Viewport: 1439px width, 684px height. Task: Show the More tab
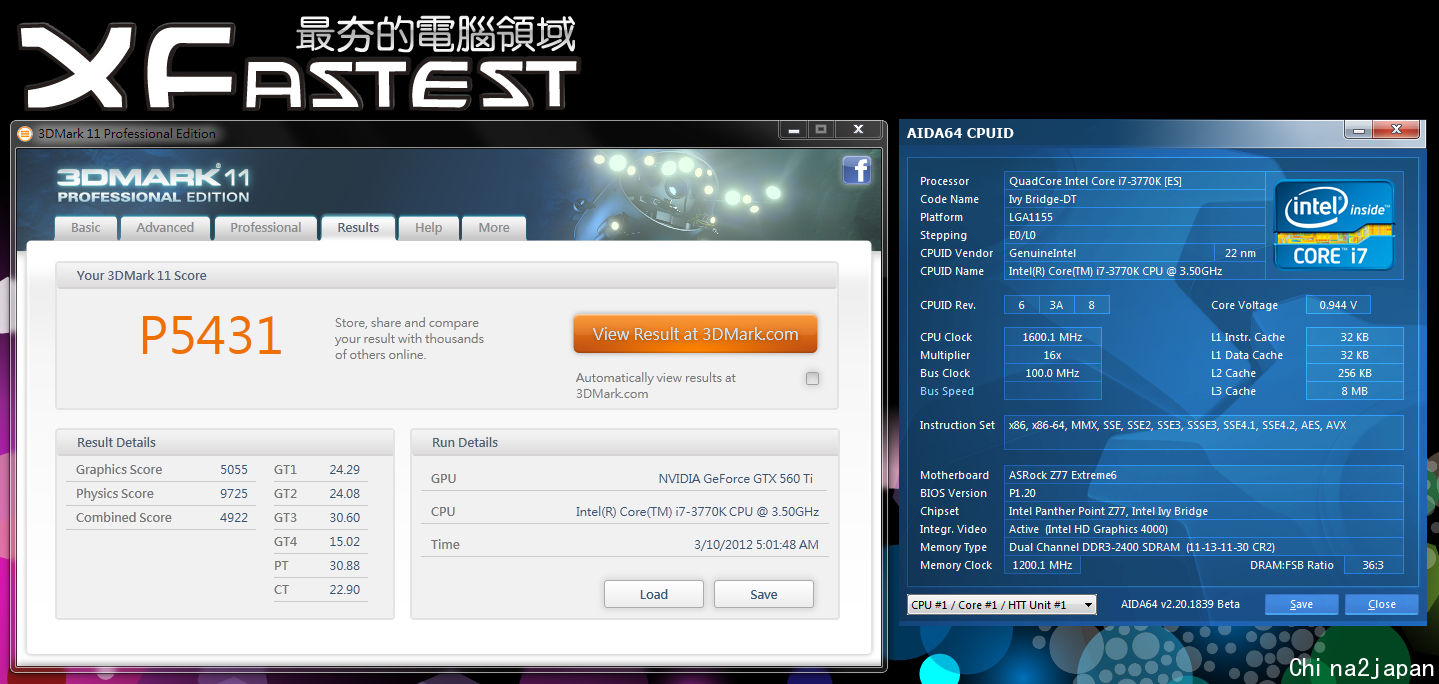(494, 228)
